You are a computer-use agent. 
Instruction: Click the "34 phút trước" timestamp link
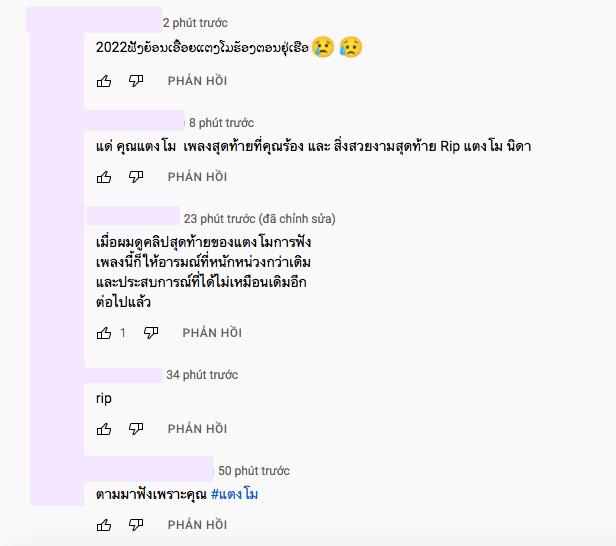[x=202, y=375]
